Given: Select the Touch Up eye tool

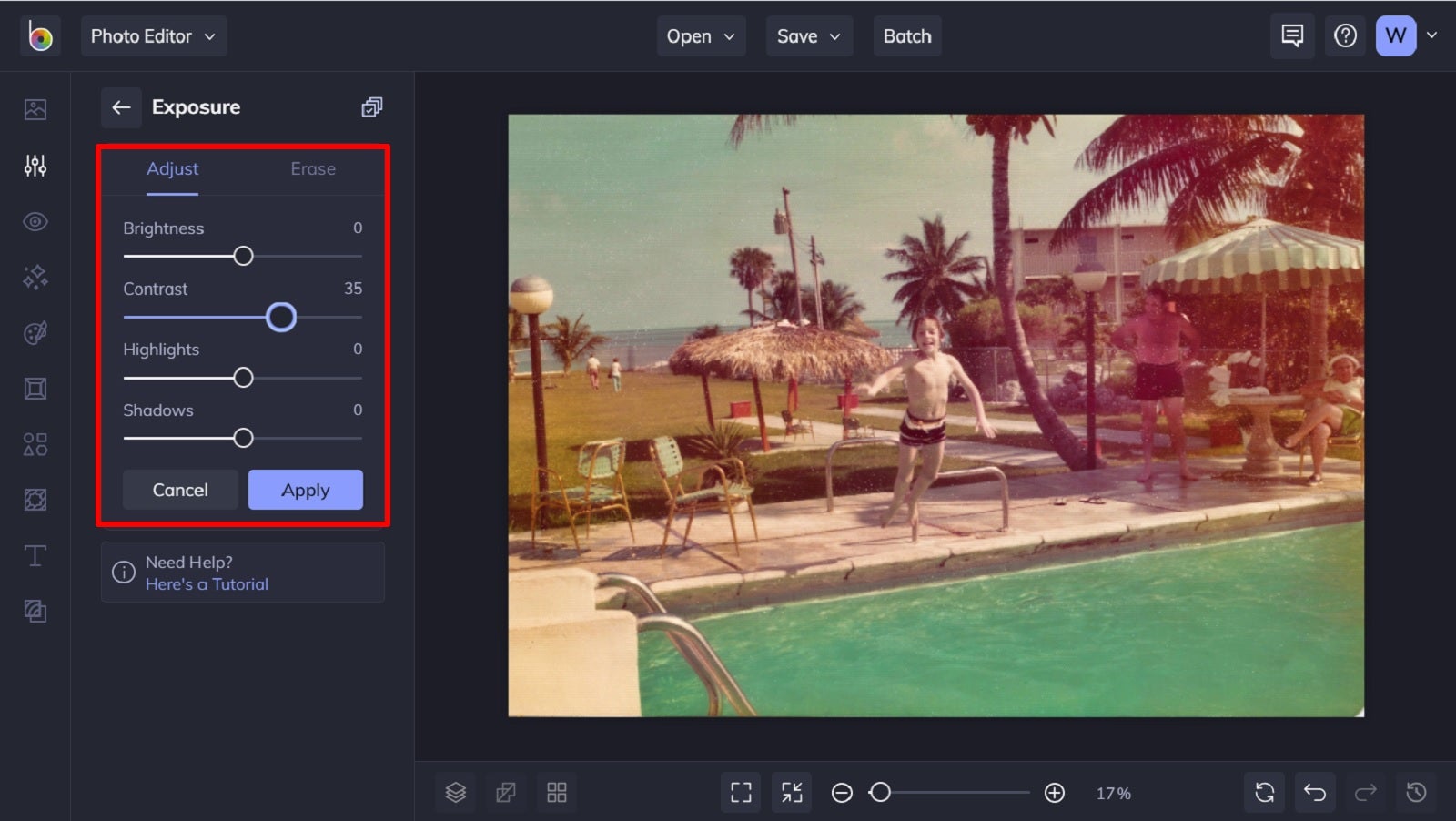Looking at the screenshot, I should [x=35, y=221].
